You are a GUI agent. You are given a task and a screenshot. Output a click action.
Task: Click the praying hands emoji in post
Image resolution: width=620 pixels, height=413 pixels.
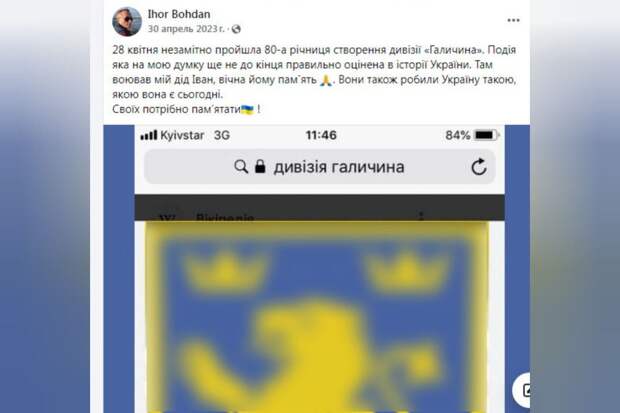pos(326,80)
